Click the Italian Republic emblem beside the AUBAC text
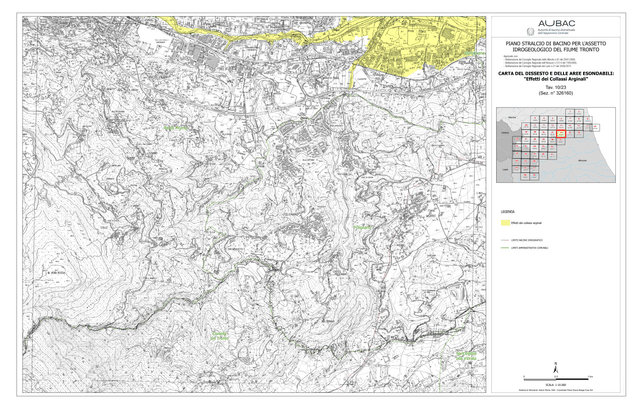This screenshot has height=409, width=640. pyautogui.click(x=531, y=31)
